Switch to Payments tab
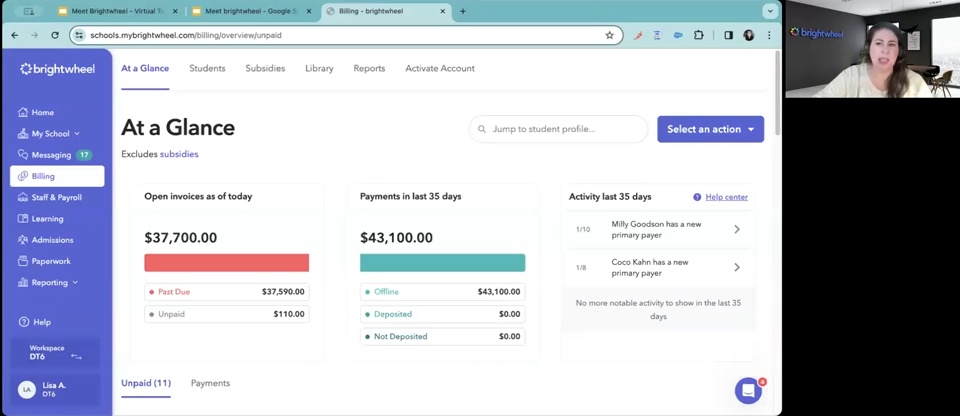 210,383
